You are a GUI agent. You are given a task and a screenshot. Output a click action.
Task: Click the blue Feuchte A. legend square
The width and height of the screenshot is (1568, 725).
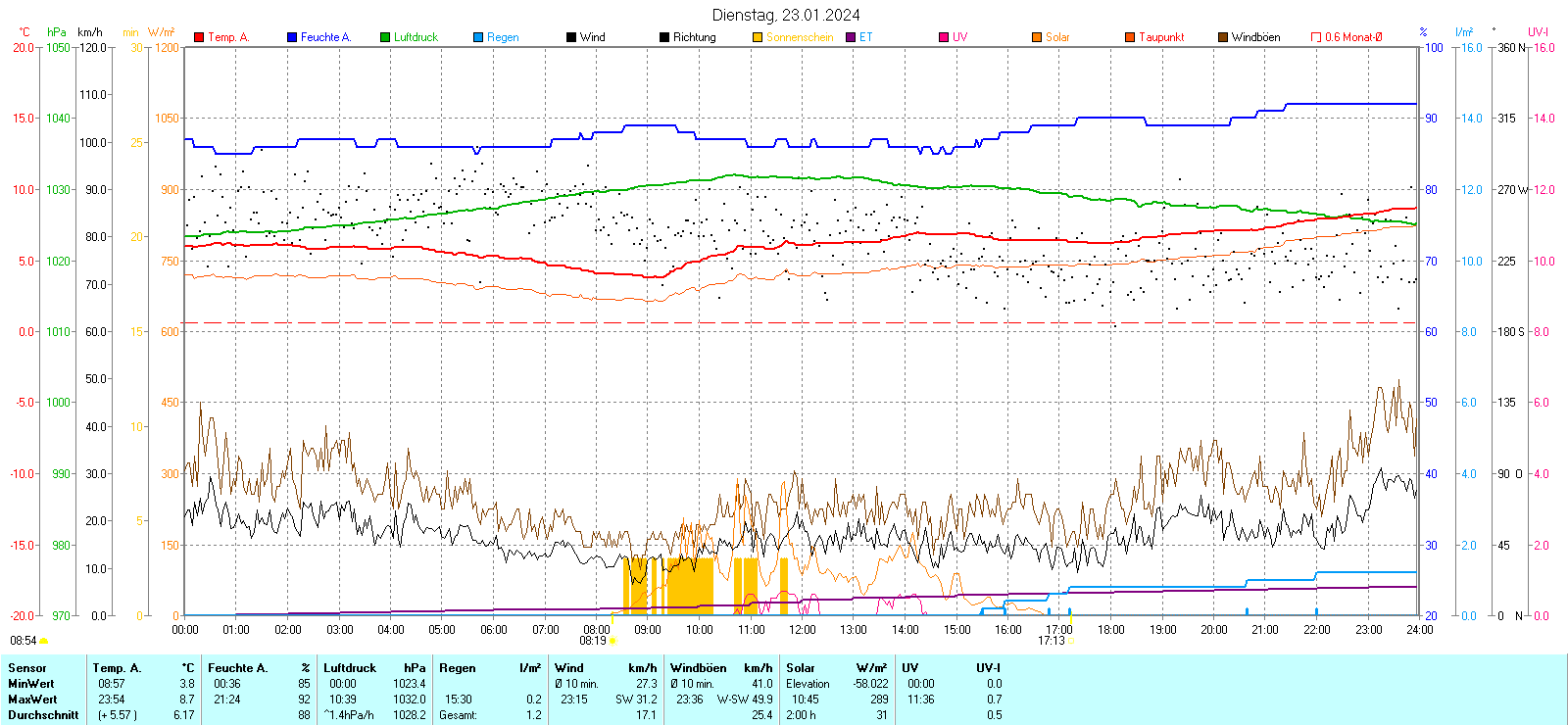(292, 37)
